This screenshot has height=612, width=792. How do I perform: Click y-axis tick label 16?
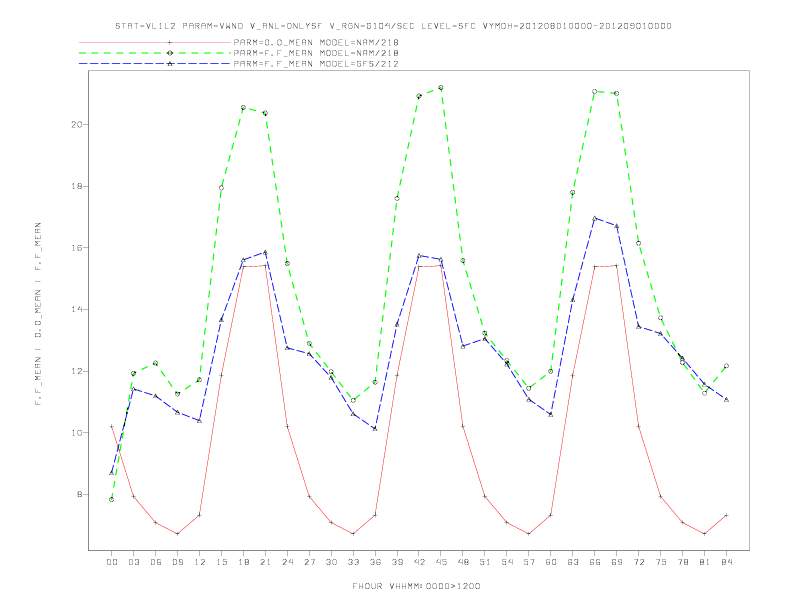77,247
